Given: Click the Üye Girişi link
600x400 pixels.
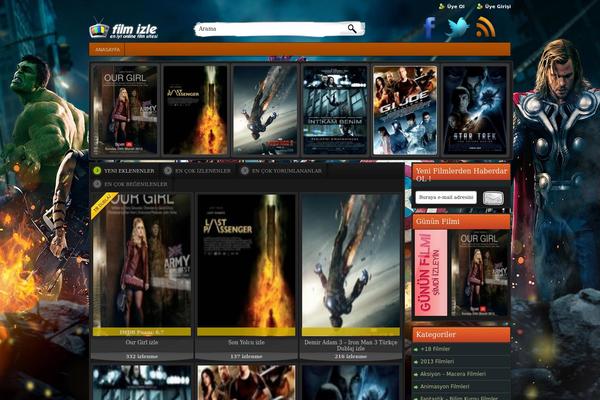Looking at the screenshot, I should click(x=494, y=7).
